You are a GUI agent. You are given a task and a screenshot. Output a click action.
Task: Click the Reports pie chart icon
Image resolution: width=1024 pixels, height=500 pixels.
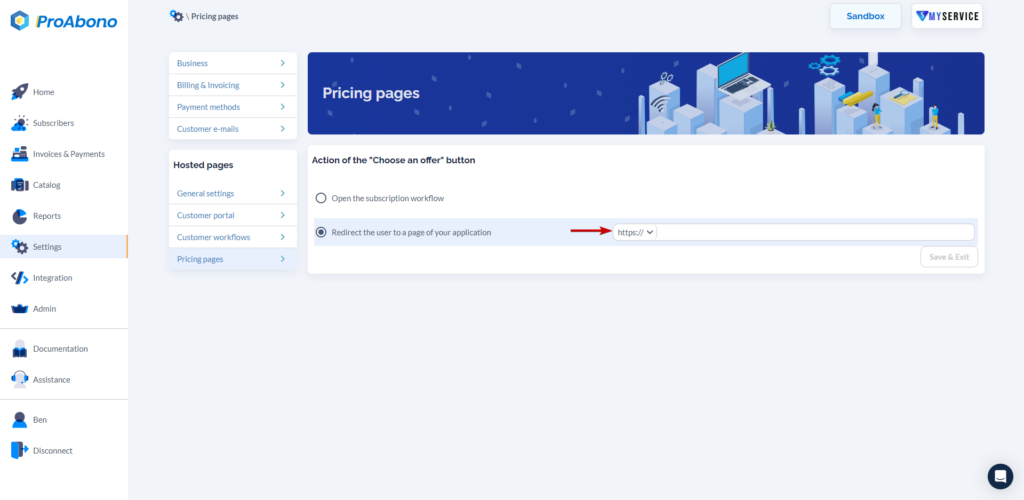point(20,216)
